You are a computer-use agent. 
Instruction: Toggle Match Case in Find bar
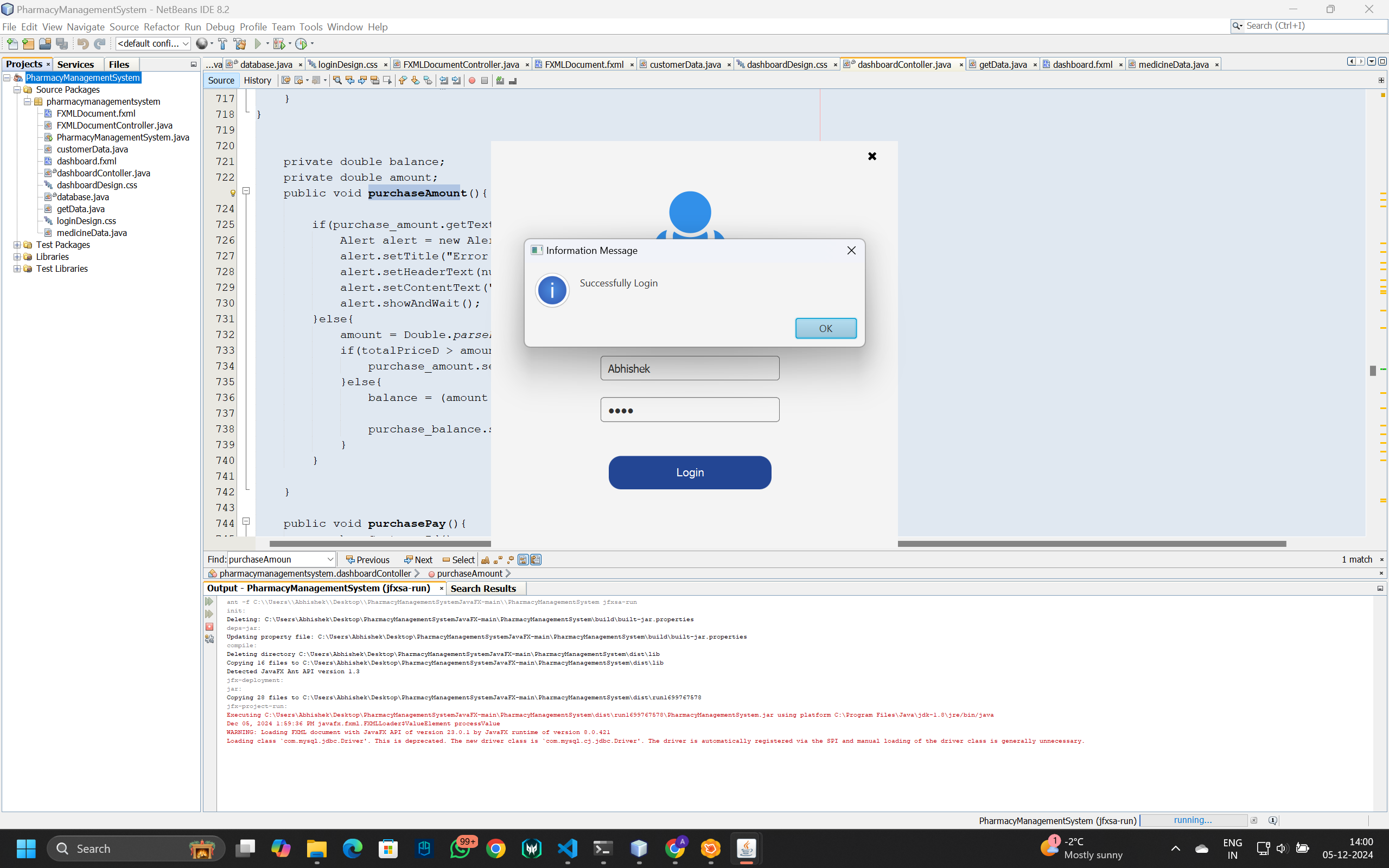tap(486, 560)
